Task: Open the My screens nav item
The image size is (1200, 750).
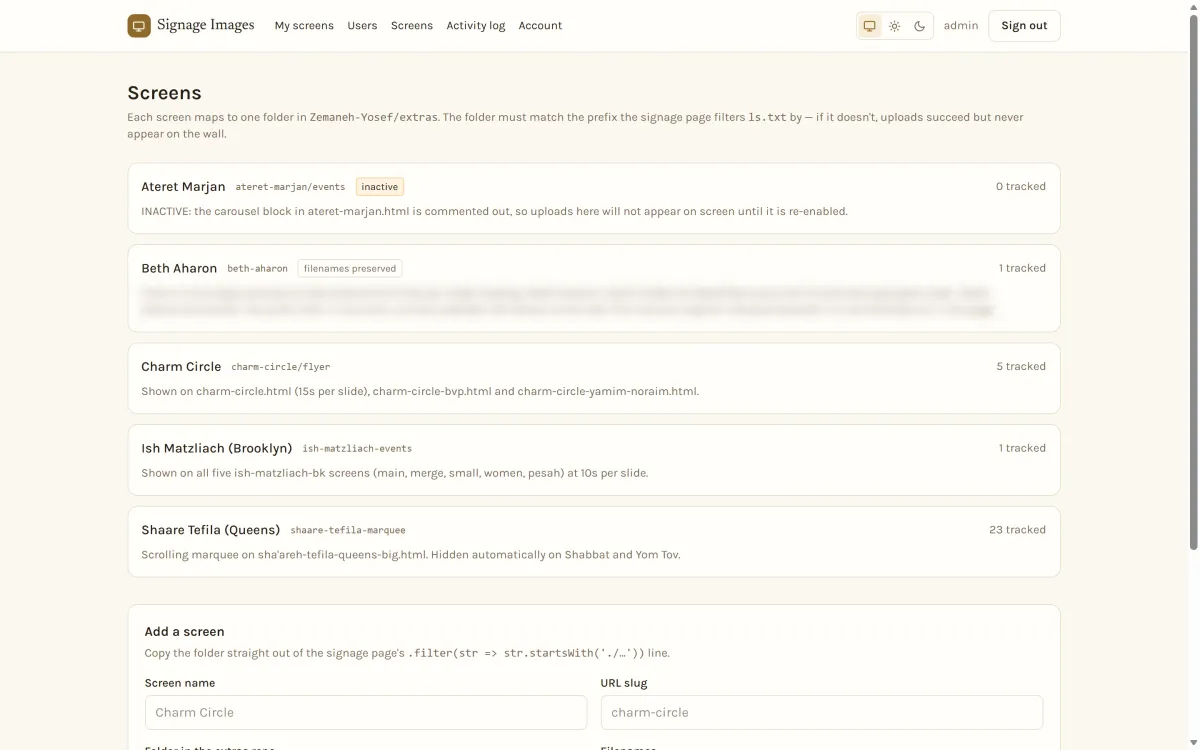Action: coord(304,26)
